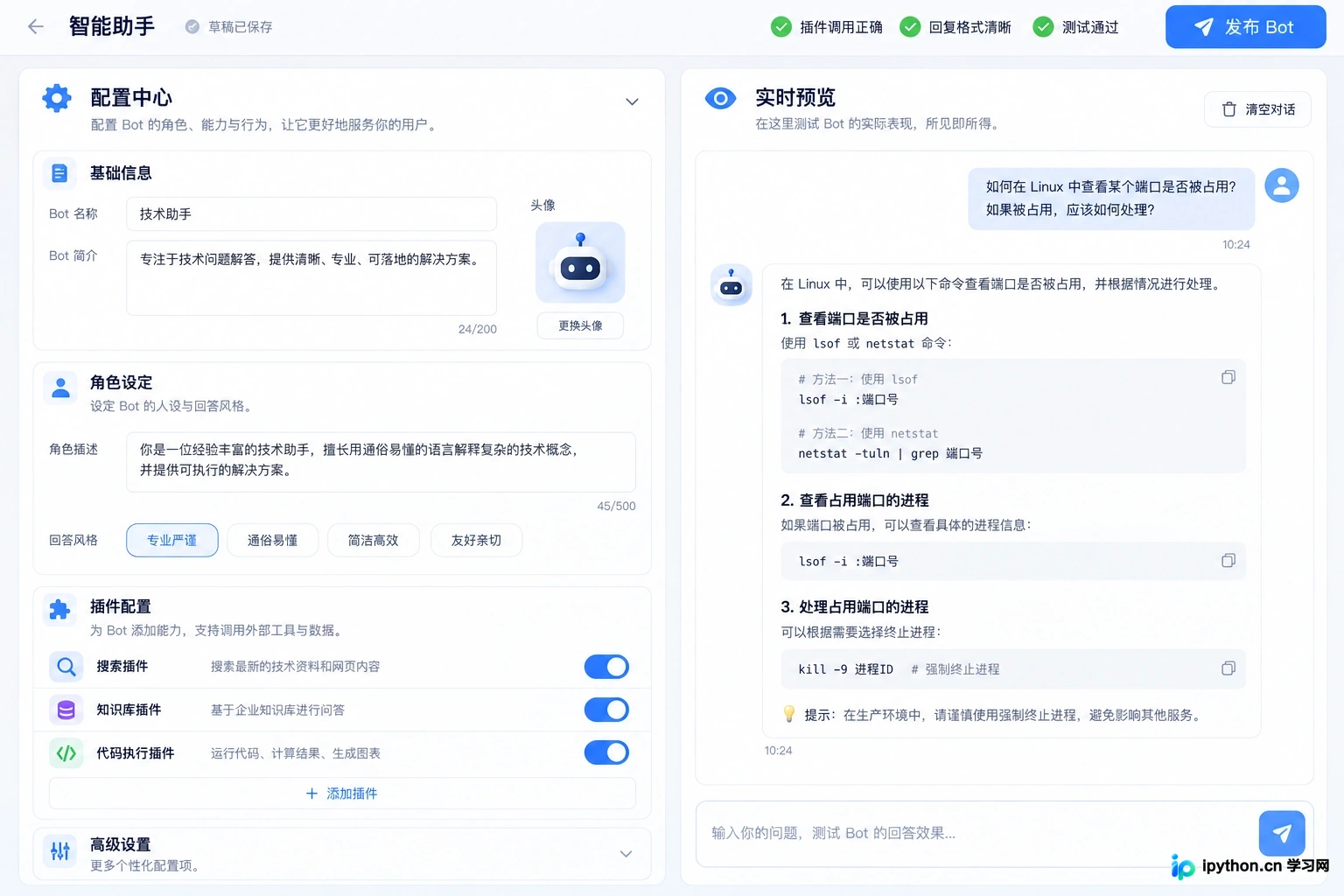This screenshot has height=896, width=1344.
Task: Click the 测试通过 status label
Action: (x=1090, y=27)
